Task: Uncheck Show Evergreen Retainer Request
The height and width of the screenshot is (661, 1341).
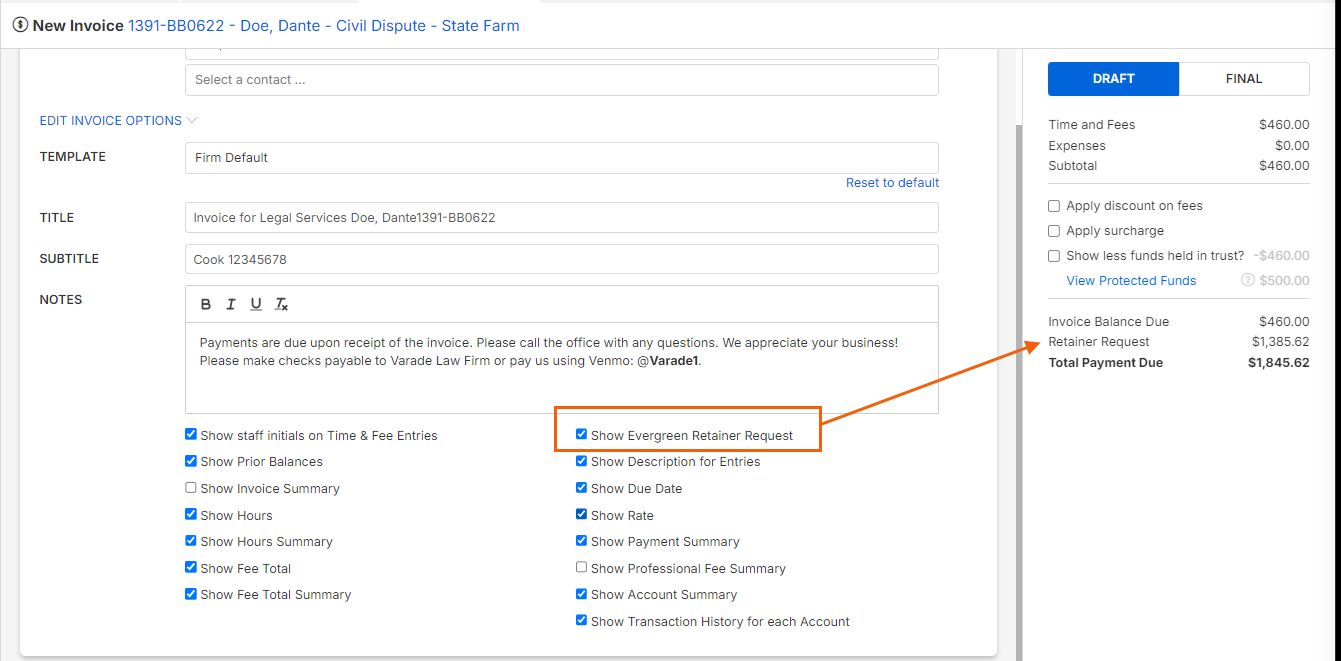Action: point(581,435)
